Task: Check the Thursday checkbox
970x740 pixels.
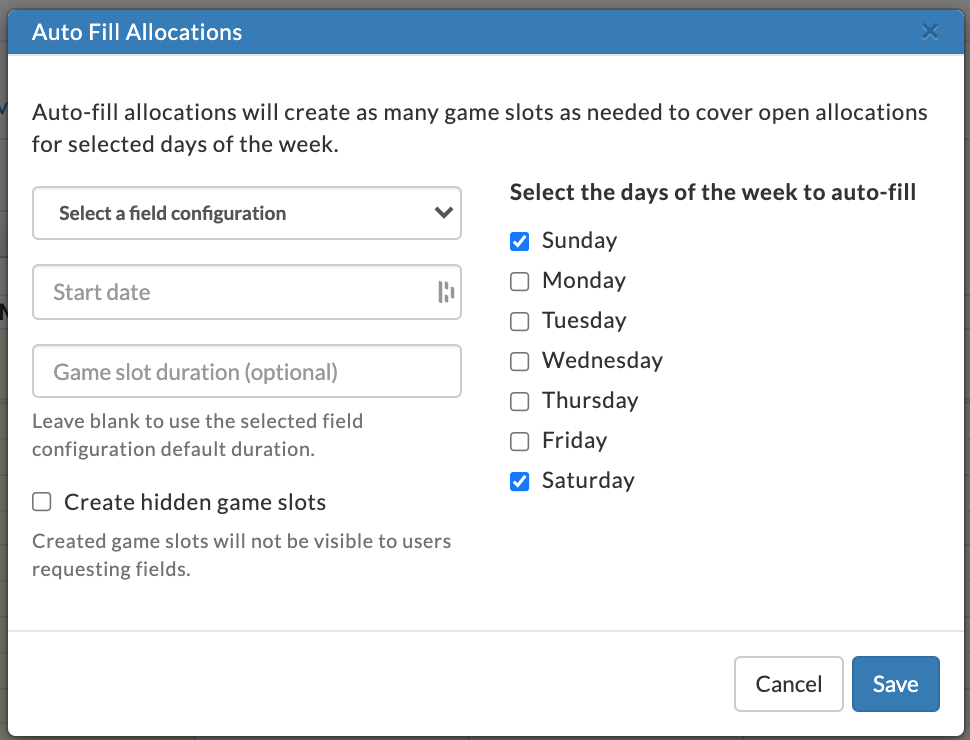Action: 520,401
